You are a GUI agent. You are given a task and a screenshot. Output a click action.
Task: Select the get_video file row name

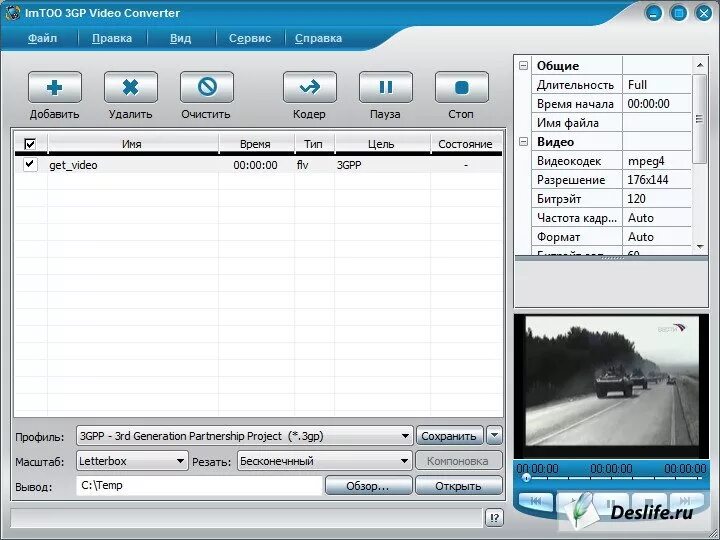coord(73,165)
